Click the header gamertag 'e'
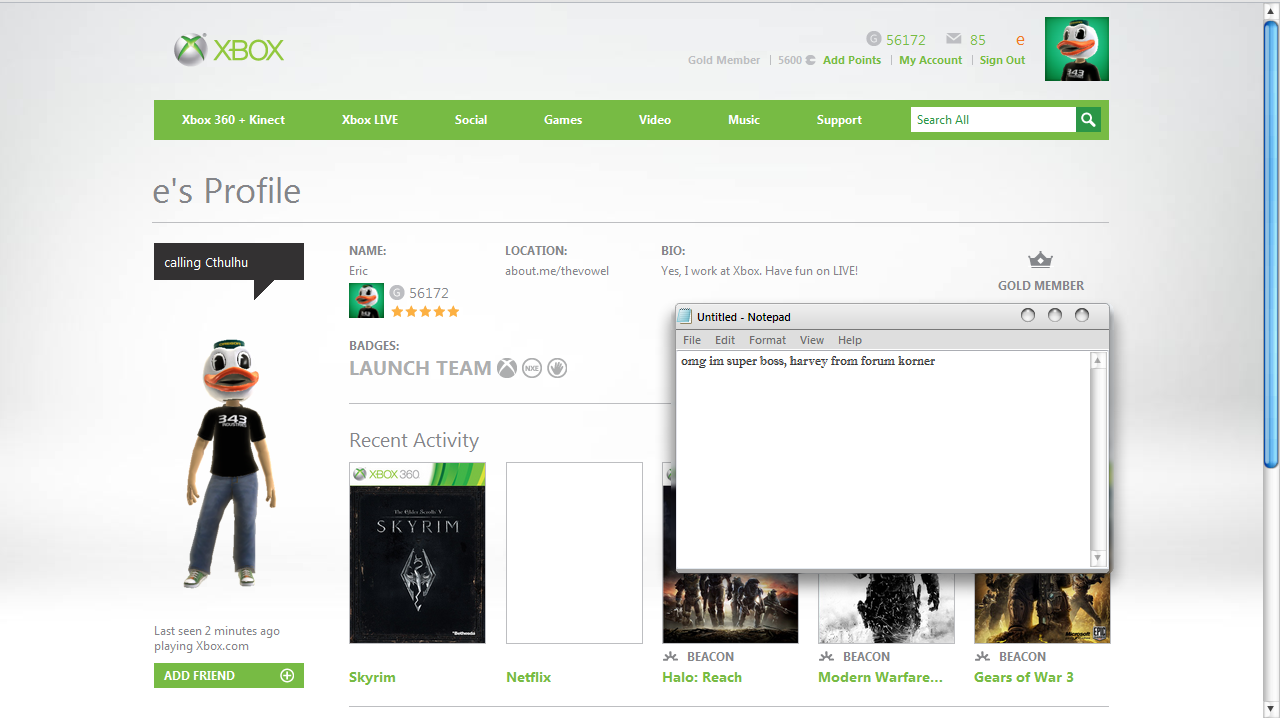The image size is (1280, 718). coord(1020,40)
